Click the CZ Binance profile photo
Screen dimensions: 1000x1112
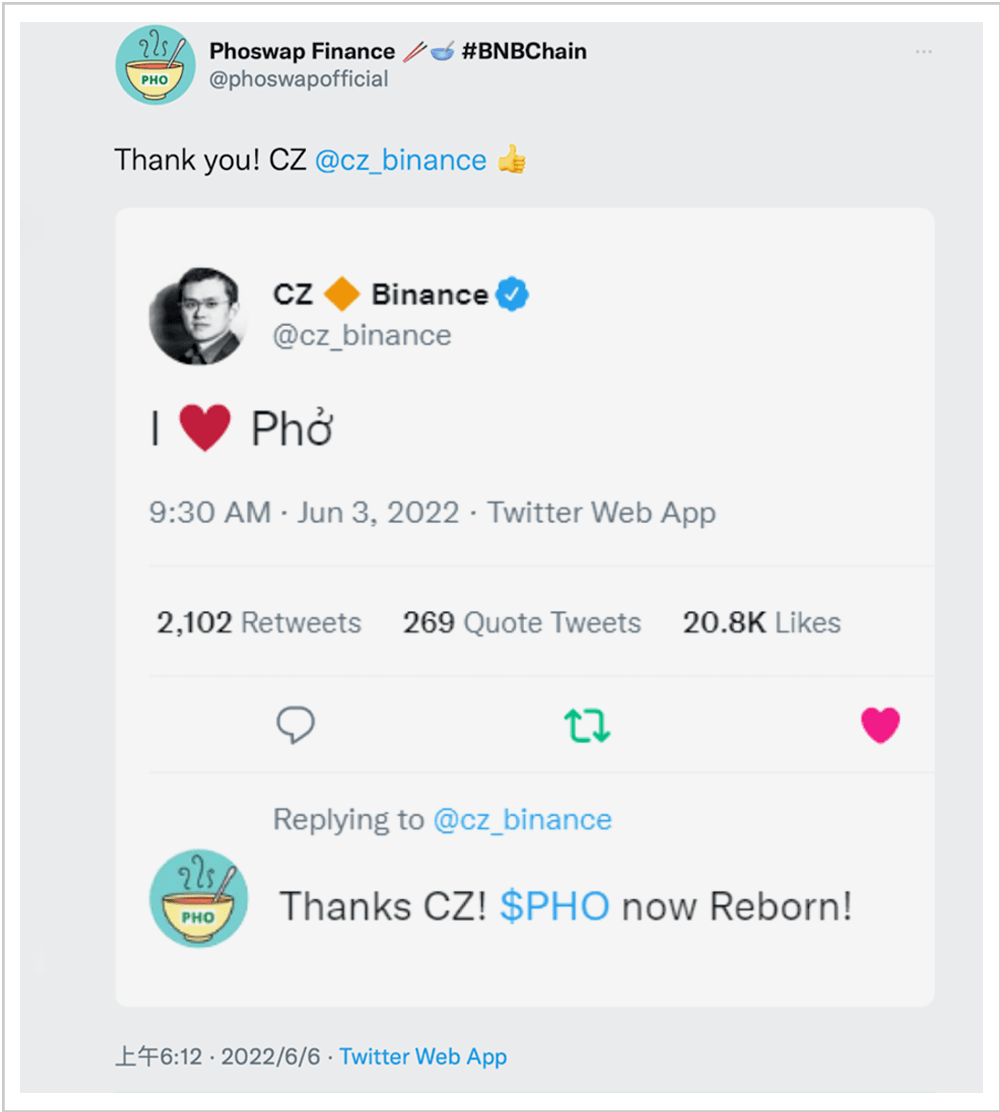tap(197, 317)
